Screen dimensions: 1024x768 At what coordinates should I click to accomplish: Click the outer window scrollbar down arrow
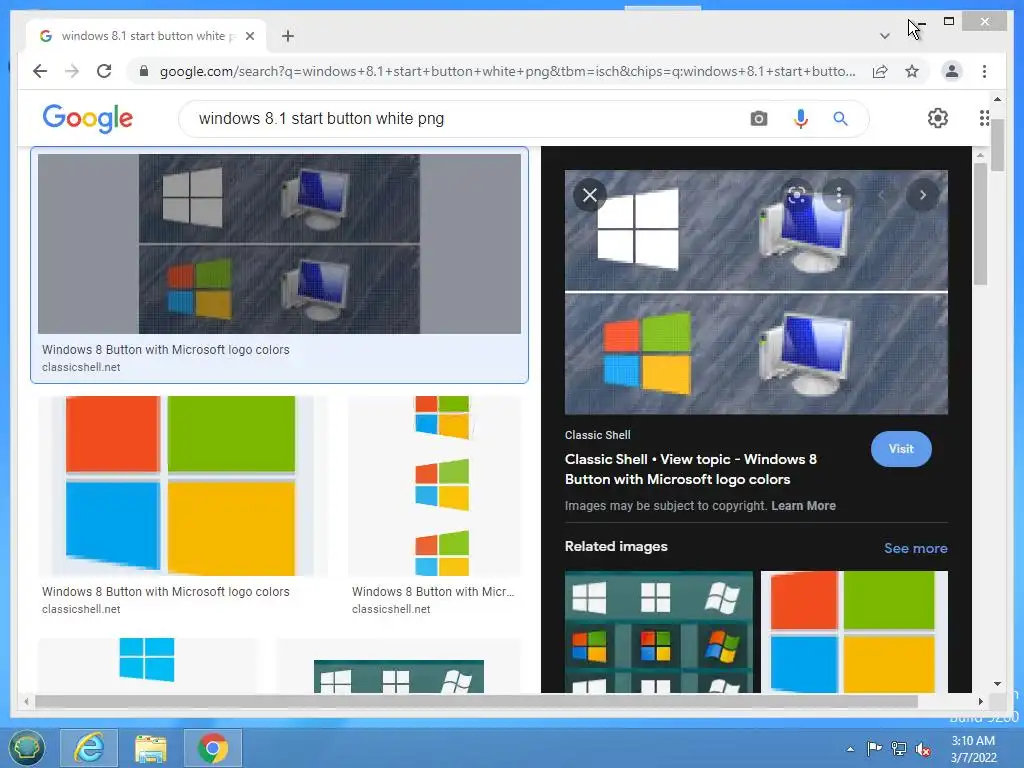click(x=997, y=684)
